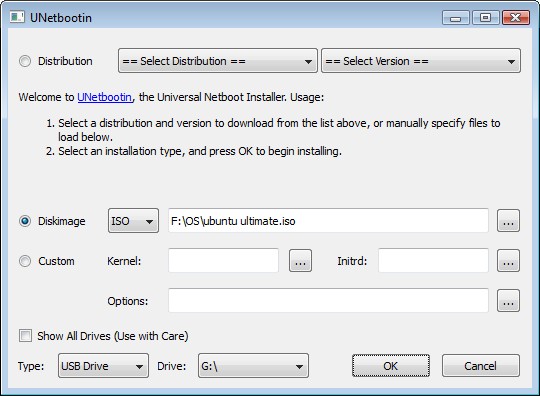Click the Cancel button
The width and height of the screenshot is (540, 396).
pyautogui.click(x=481, y=365)
